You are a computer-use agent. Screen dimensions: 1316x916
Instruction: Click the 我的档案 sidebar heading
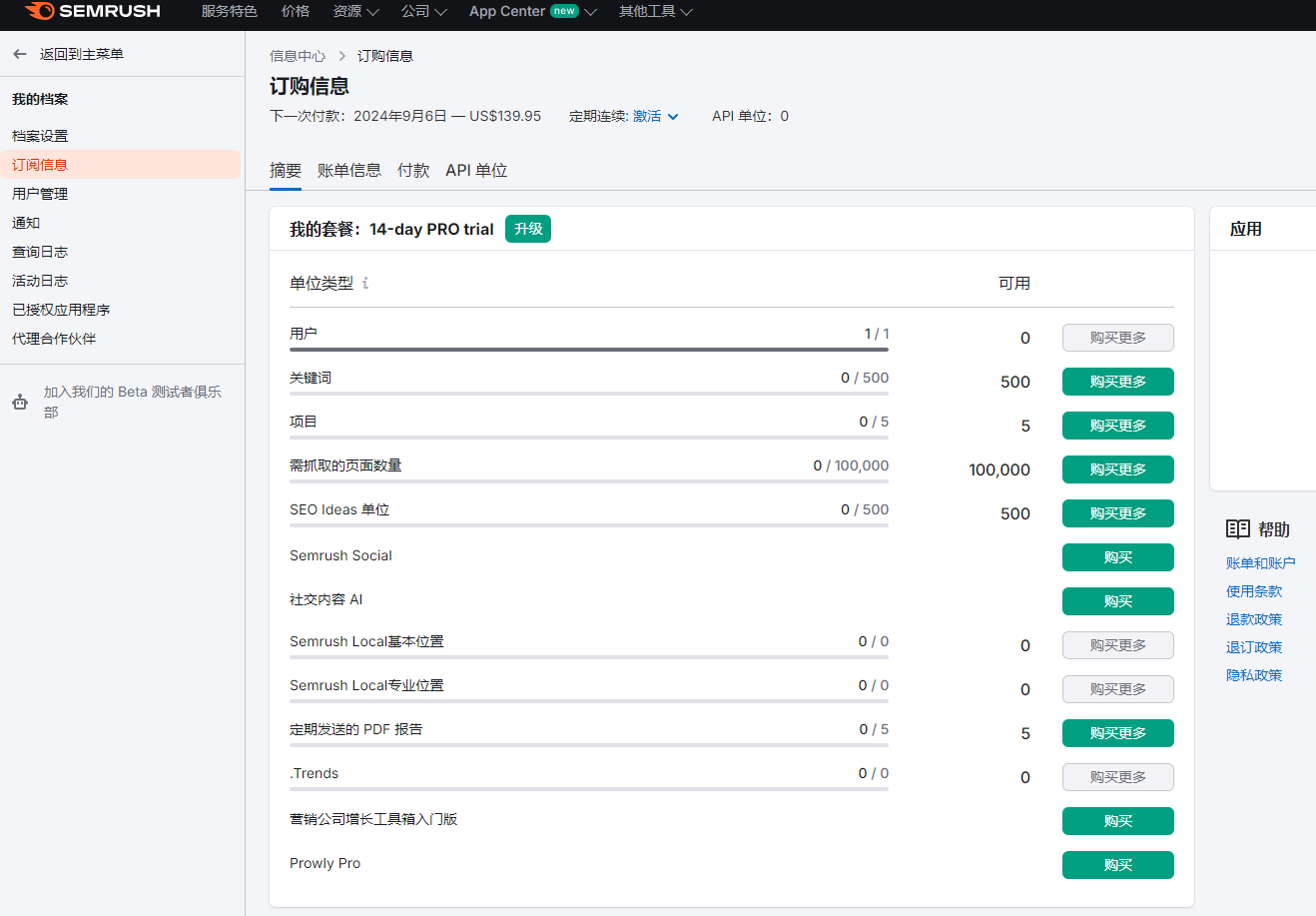[x=40, y=99]
